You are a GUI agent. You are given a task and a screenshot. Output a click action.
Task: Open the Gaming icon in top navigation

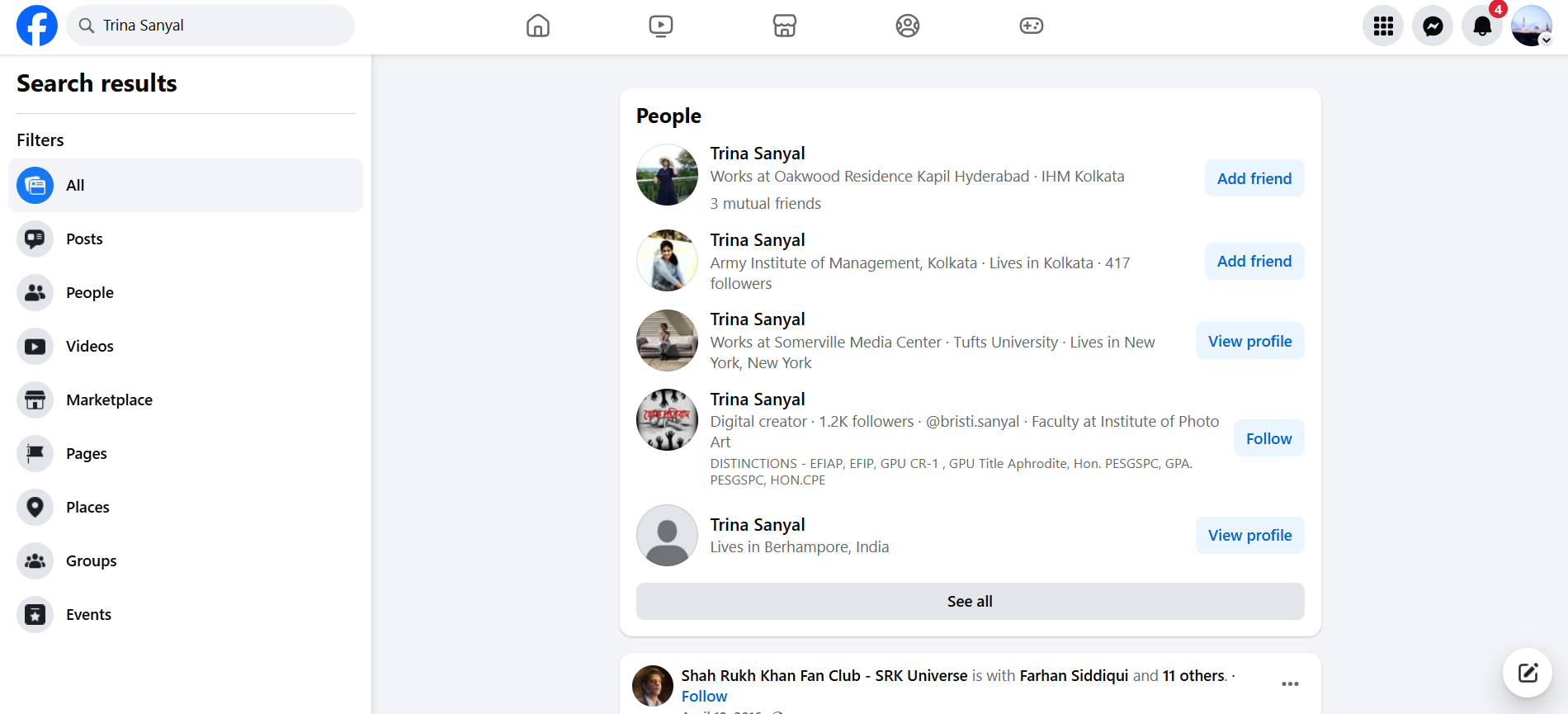(x=1031, y=26)
